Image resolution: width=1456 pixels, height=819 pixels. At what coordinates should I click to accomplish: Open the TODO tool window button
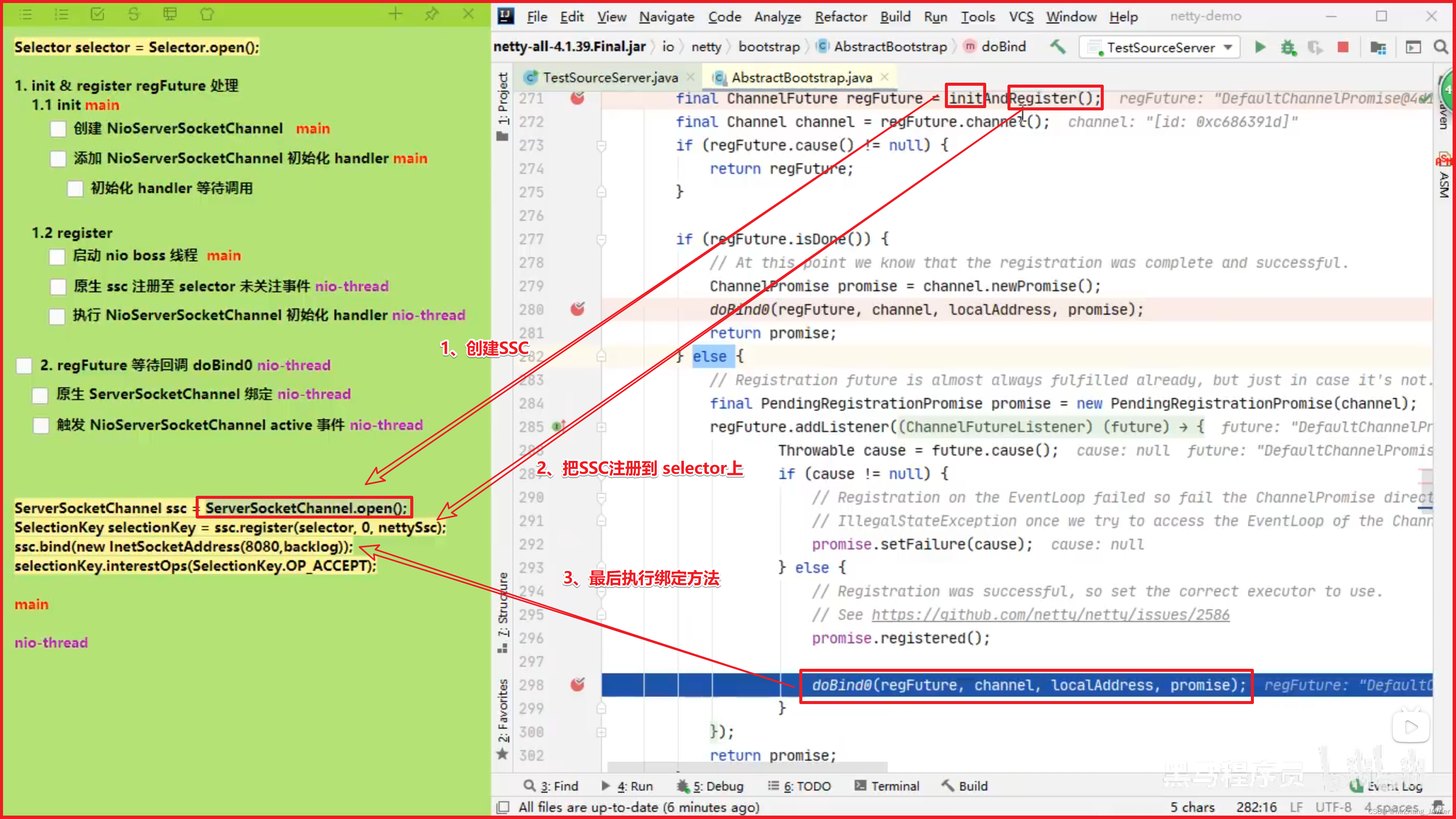coord(799,786)
